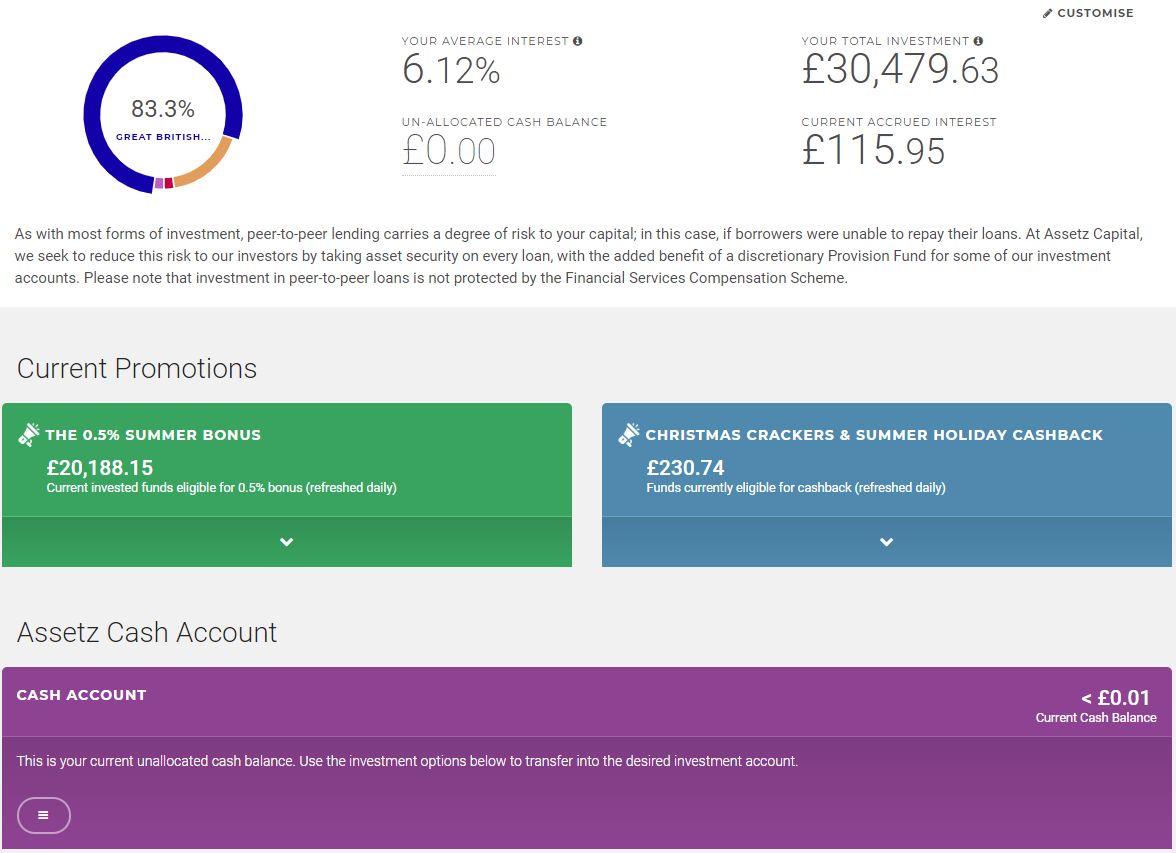Open the Customise dashboard link
Viewport: 1176px width, 853px height.
point(1088,14)
